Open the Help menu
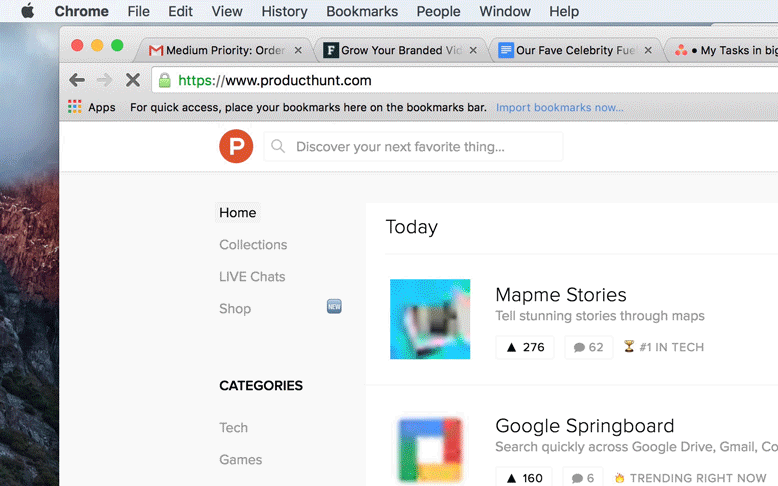The width and height of the screenshot is (778, 486). pyautogui.click(x=564, y=11)
